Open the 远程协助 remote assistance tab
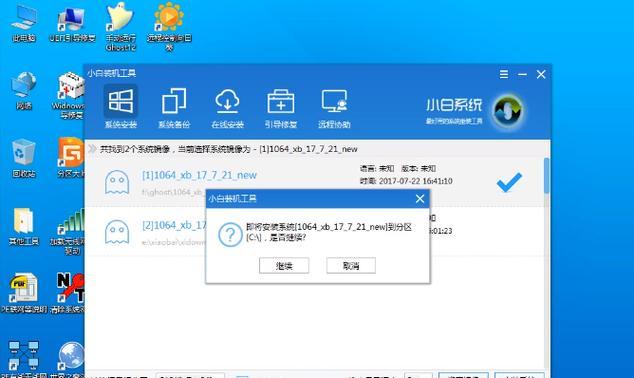 (334, 108)
